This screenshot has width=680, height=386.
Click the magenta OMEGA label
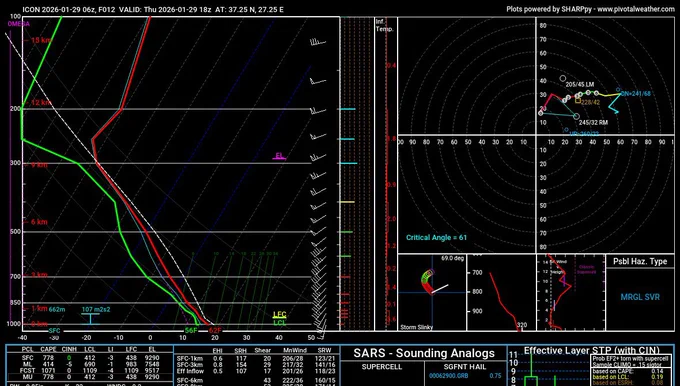(19, 24)
